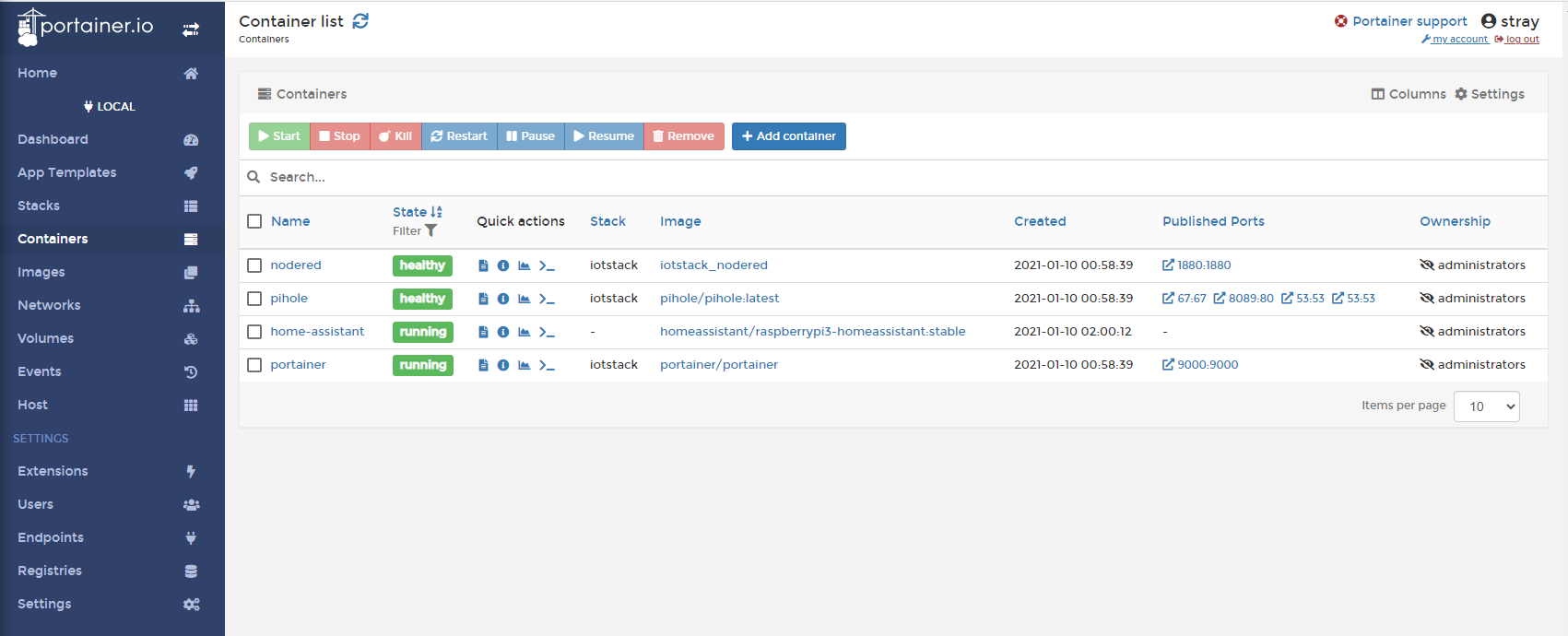Tick the select-all checkbox in header

click(x=254, y=221)
